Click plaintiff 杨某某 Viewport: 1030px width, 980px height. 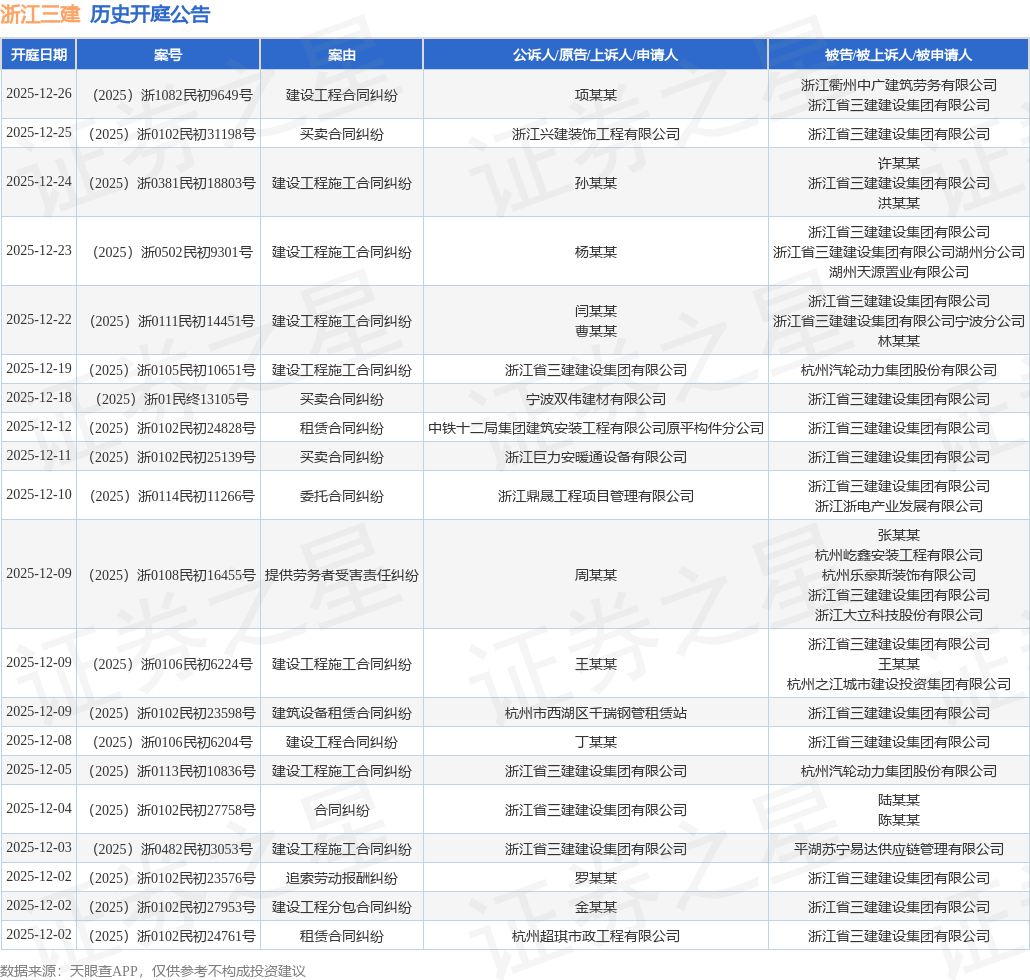[x=596, y=252]
